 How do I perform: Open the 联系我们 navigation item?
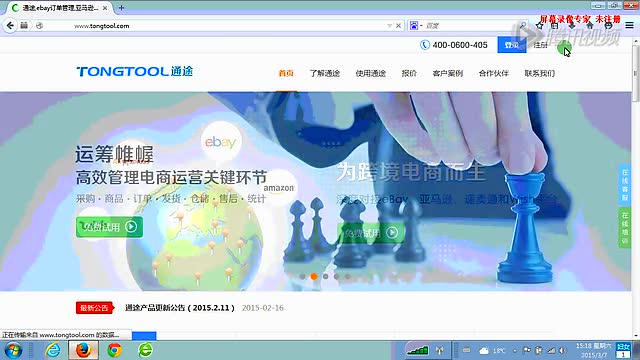click(x=540, y=73)
